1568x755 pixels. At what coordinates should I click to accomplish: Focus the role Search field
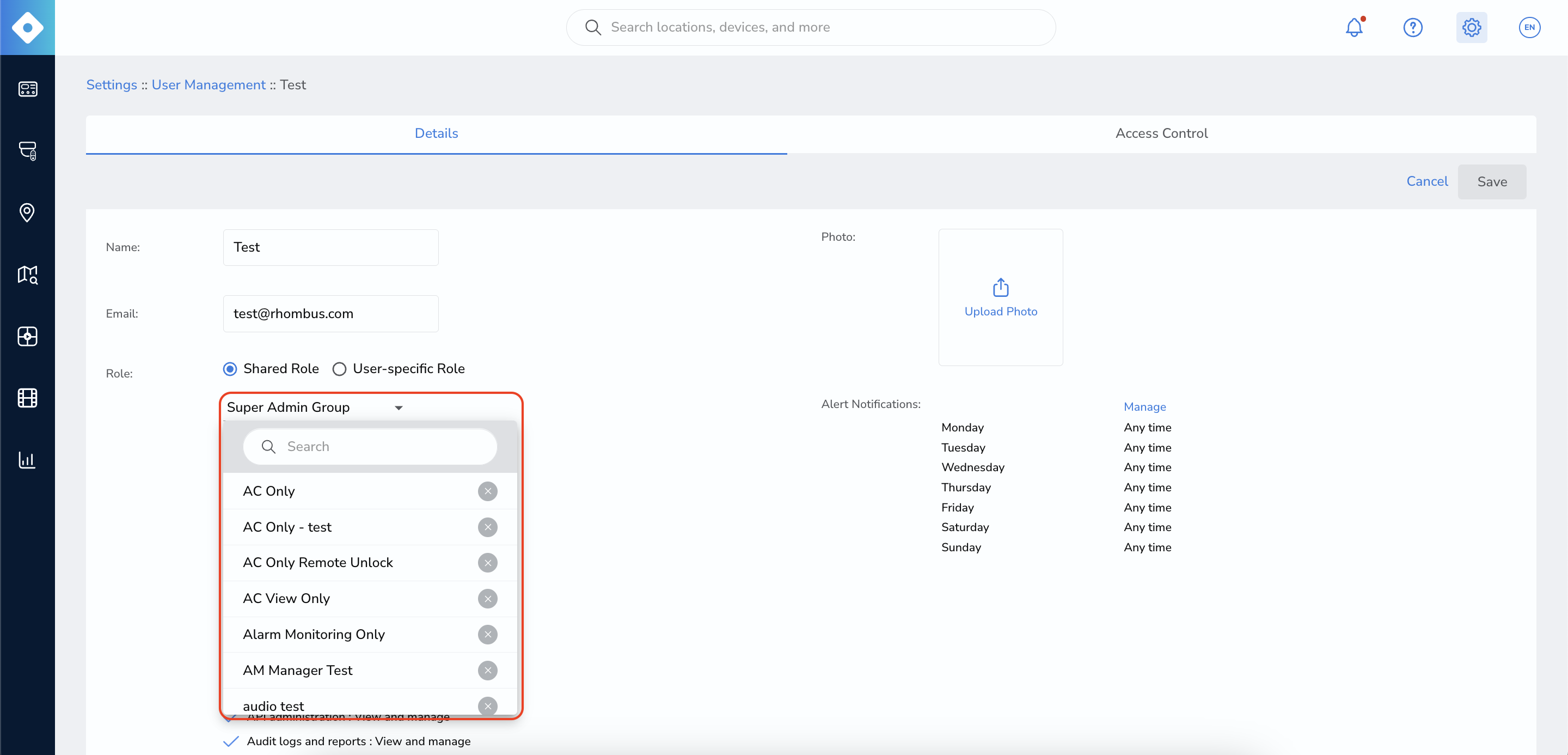point(370,447)
